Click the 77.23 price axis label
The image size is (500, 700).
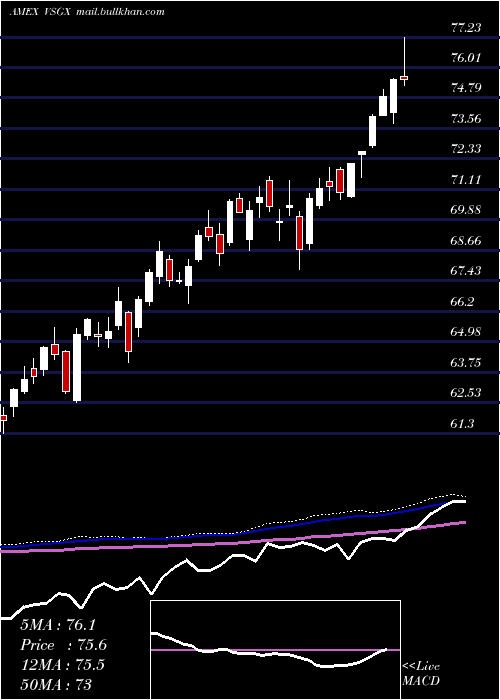(466, 28)
